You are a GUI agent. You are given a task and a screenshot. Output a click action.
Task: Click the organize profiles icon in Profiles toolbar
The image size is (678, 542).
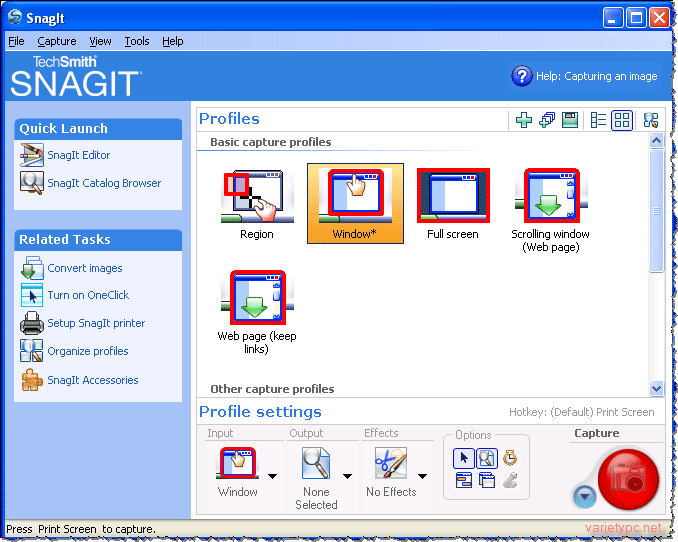(651, 120)
